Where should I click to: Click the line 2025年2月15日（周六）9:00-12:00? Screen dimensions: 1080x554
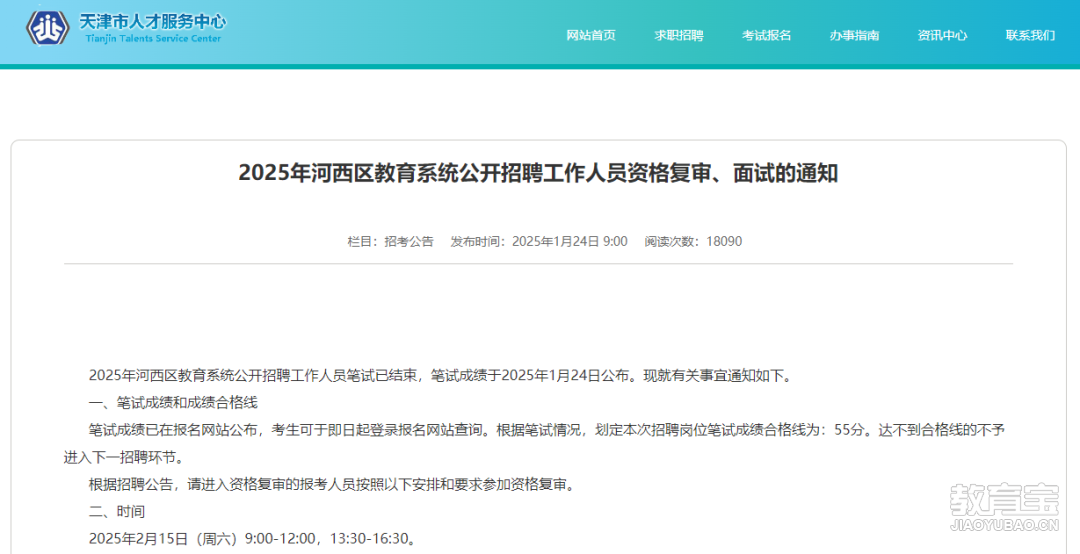coord(253,539)
